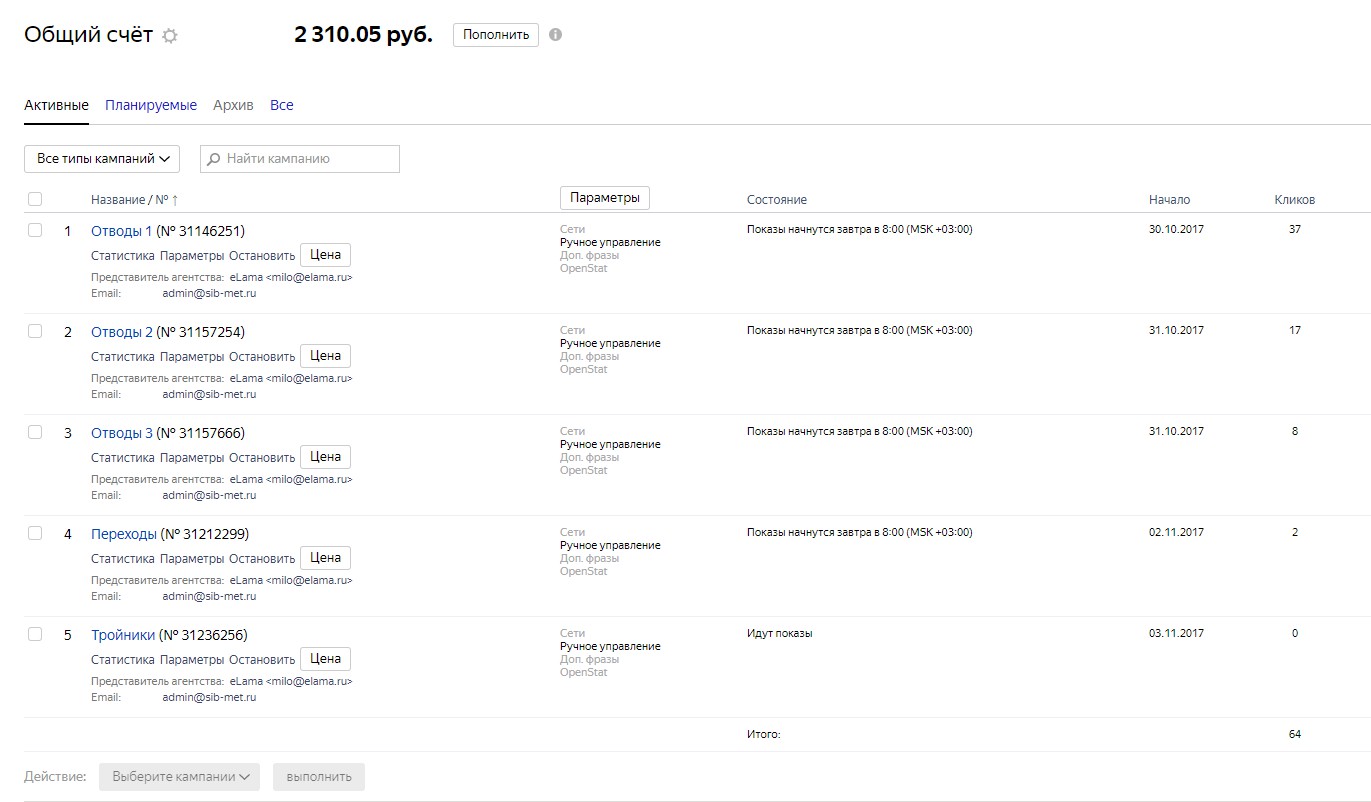Click the info icon next to Пополнить
The height and width of the screenshot is (802, 1371).
(556, 35)
